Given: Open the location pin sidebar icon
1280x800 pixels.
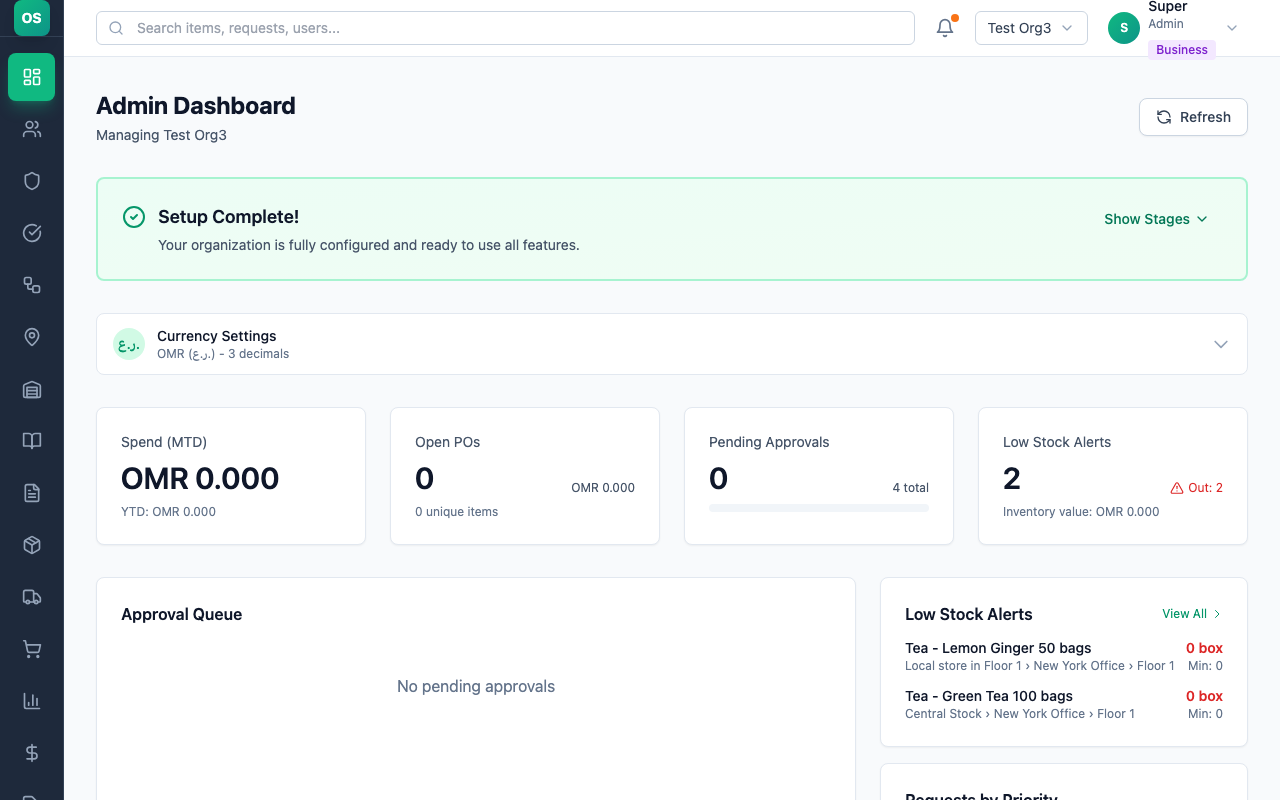Looking at the screenshot, I should (x=32, y=337).
